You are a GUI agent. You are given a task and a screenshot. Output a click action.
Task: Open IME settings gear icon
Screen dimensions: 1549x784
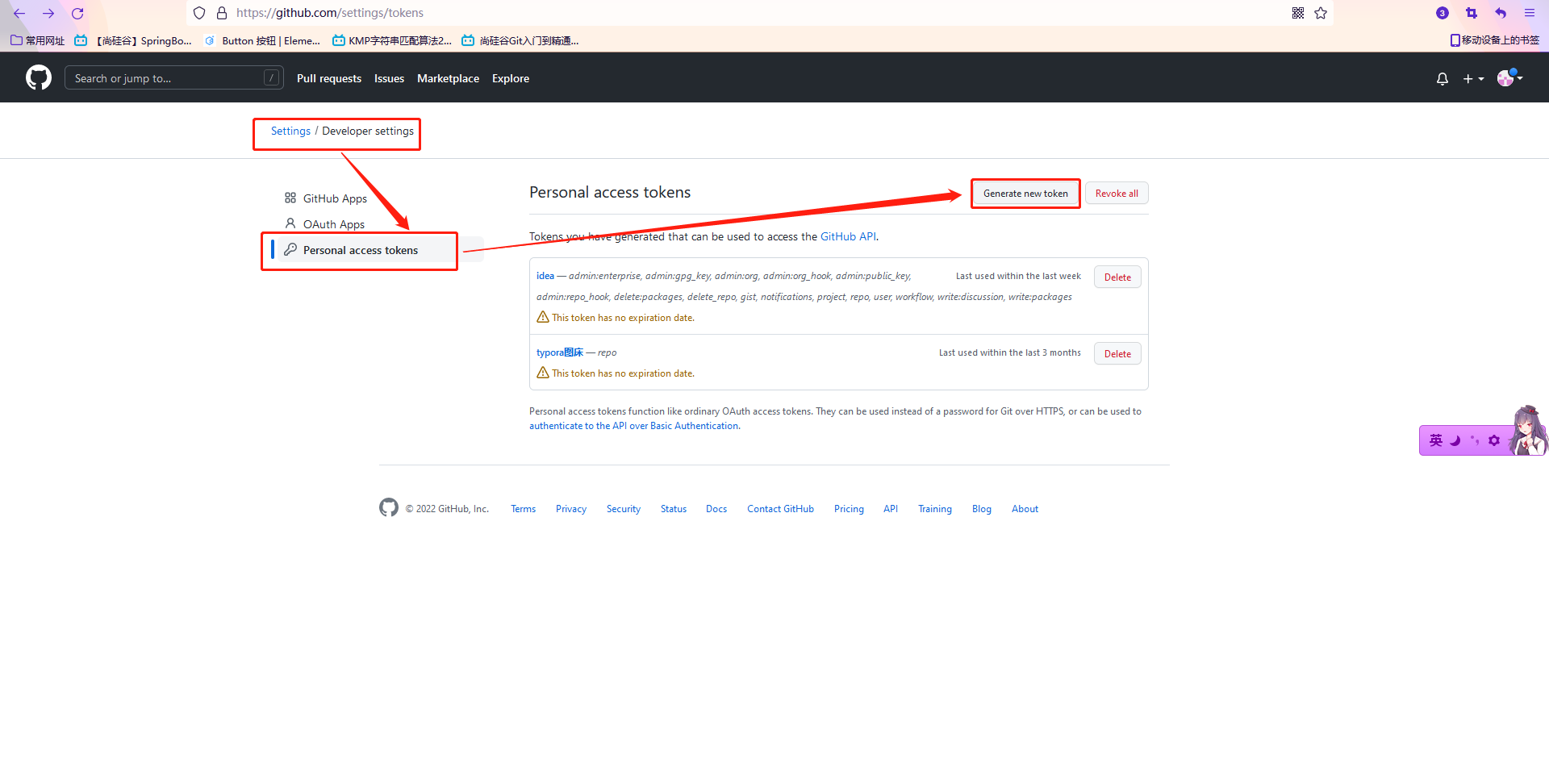[x=1494, y=440]
